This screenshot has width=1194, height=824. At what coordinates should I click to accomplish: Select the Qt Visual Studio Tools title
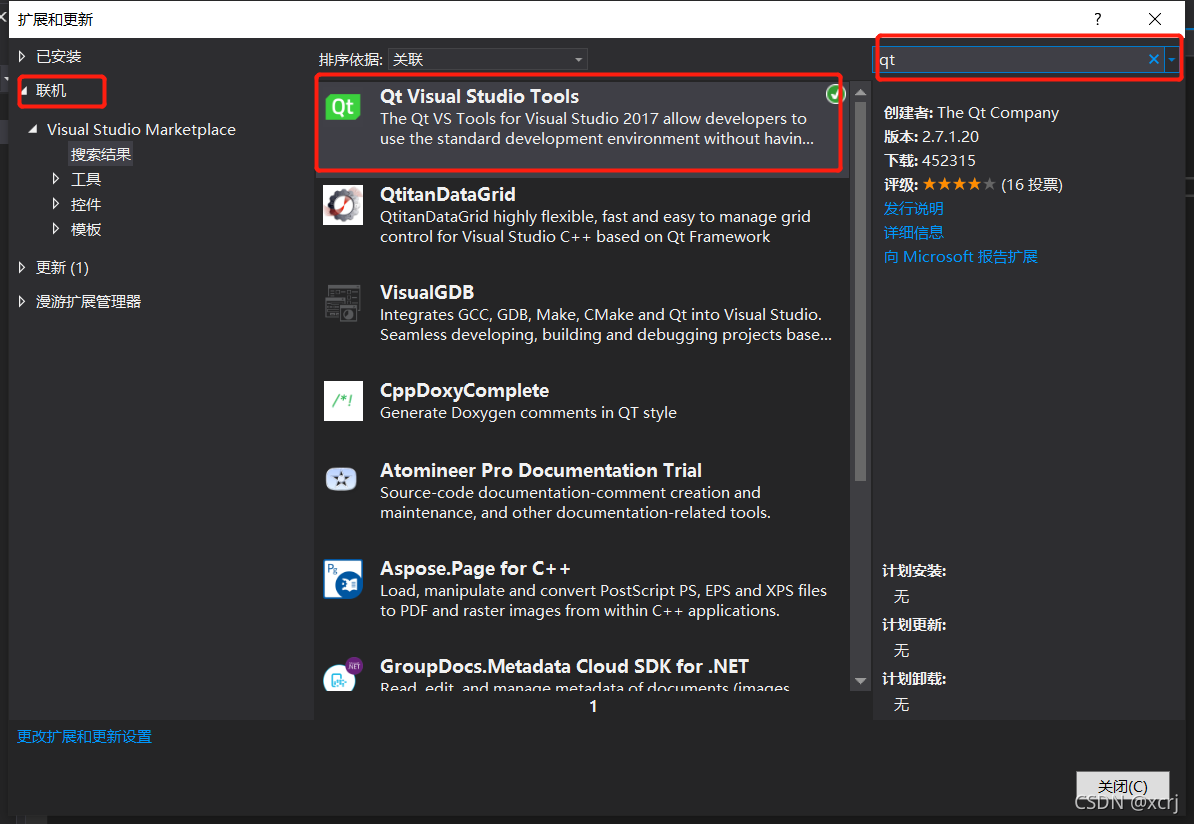click(479, 97)
